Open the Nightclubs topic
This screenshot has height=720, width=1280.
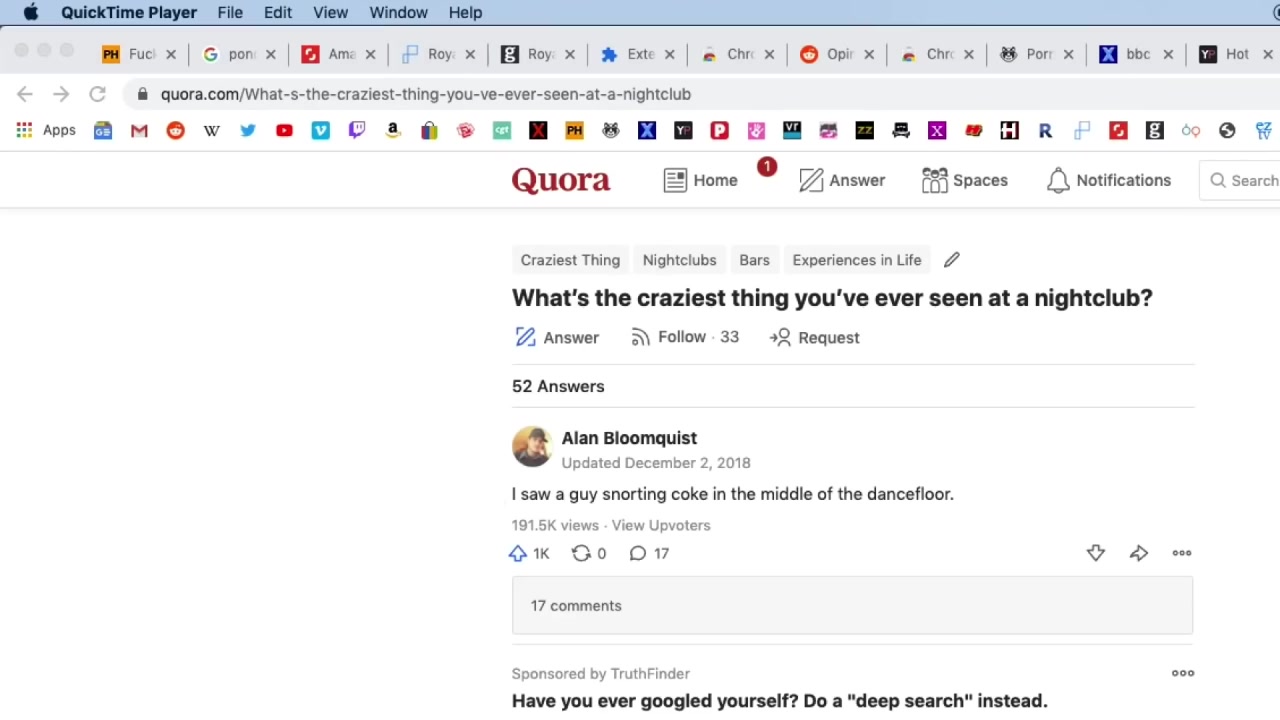point(679,260)
